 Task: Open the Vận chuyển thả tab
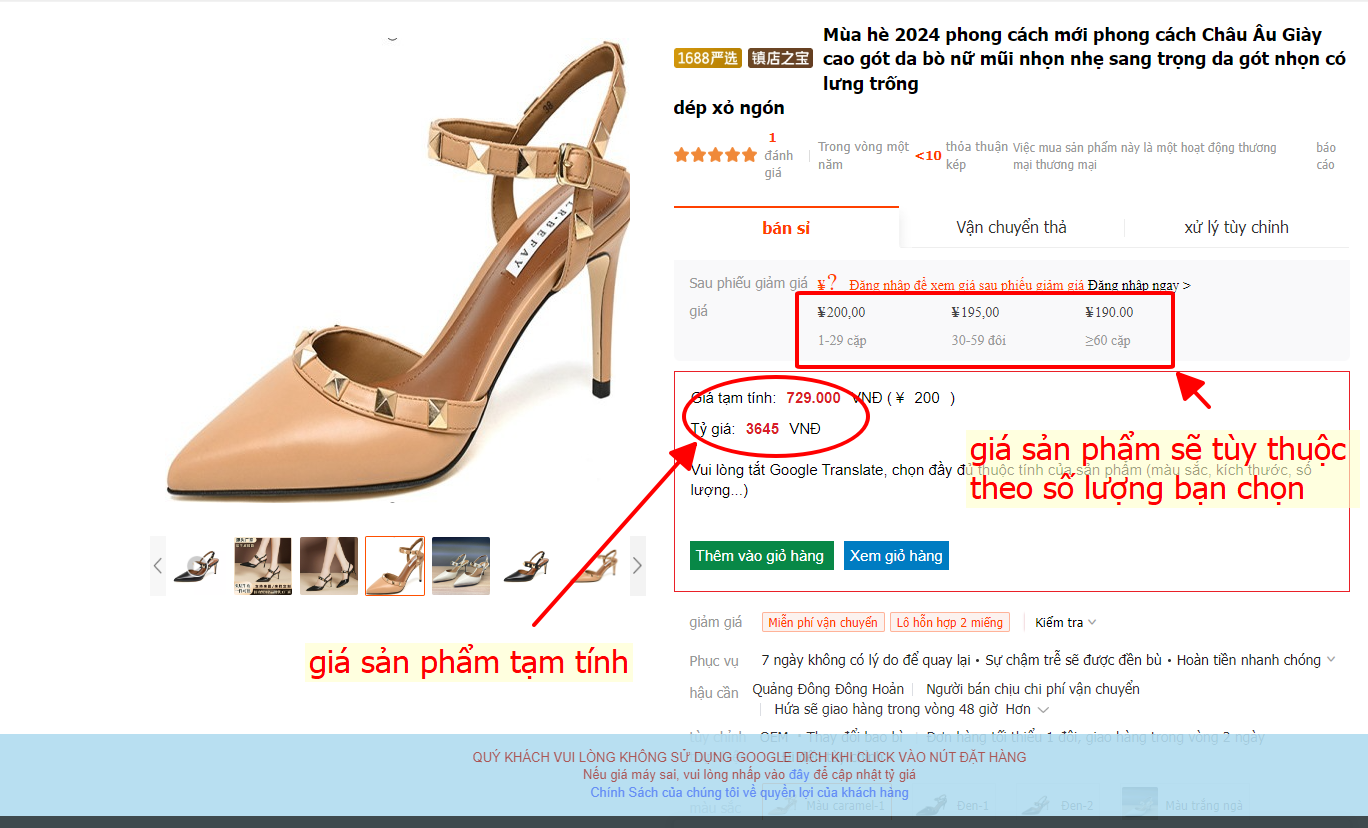[x=1011, y=227]
